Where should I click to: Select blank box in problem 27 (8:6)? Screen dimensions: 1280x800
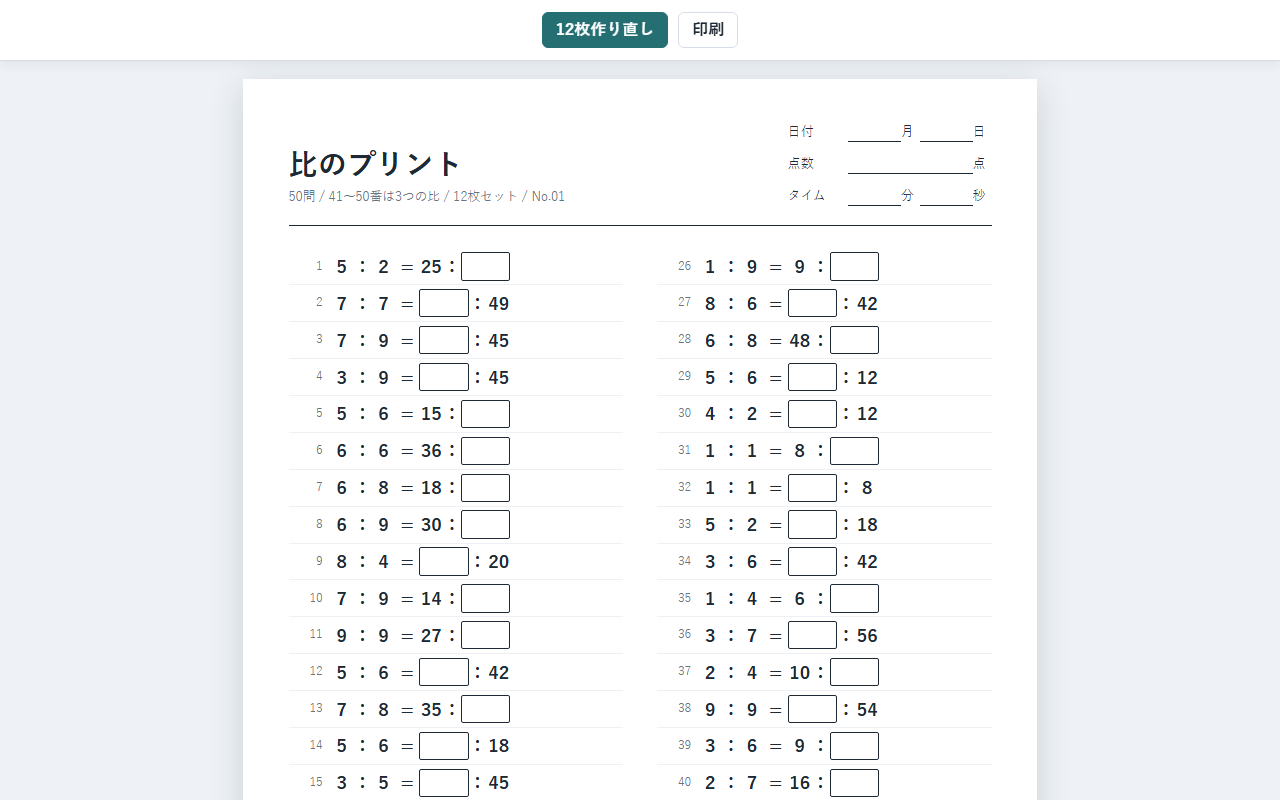pyautogui.click(x=812, y=303)
